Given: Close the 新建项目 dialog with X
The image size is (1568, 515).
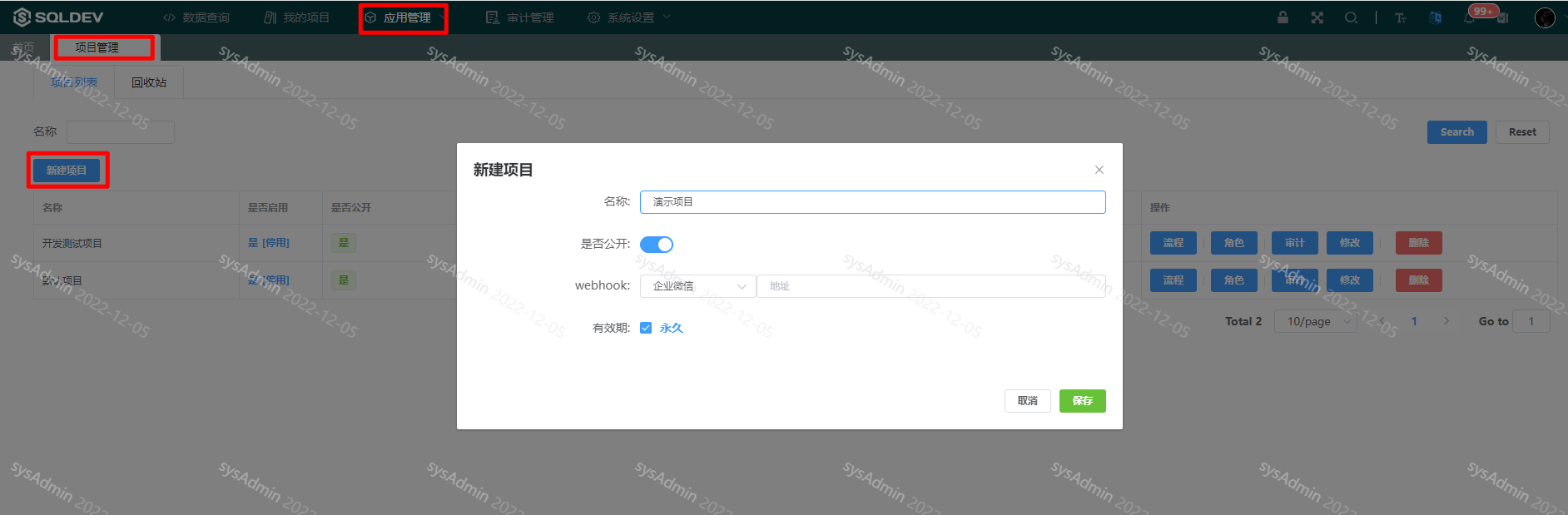Looking at the screenshot, I should (1099, 170).
